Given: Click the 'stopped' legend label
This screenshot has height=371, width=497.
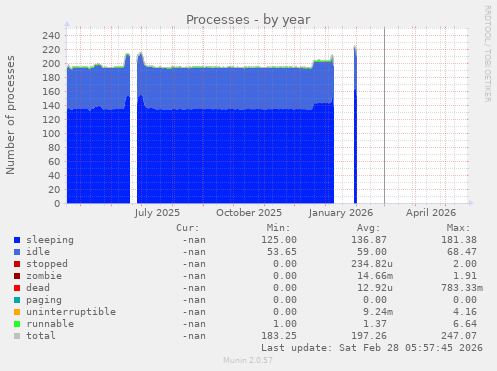Looking at the screenshot, I should point(47,264).
